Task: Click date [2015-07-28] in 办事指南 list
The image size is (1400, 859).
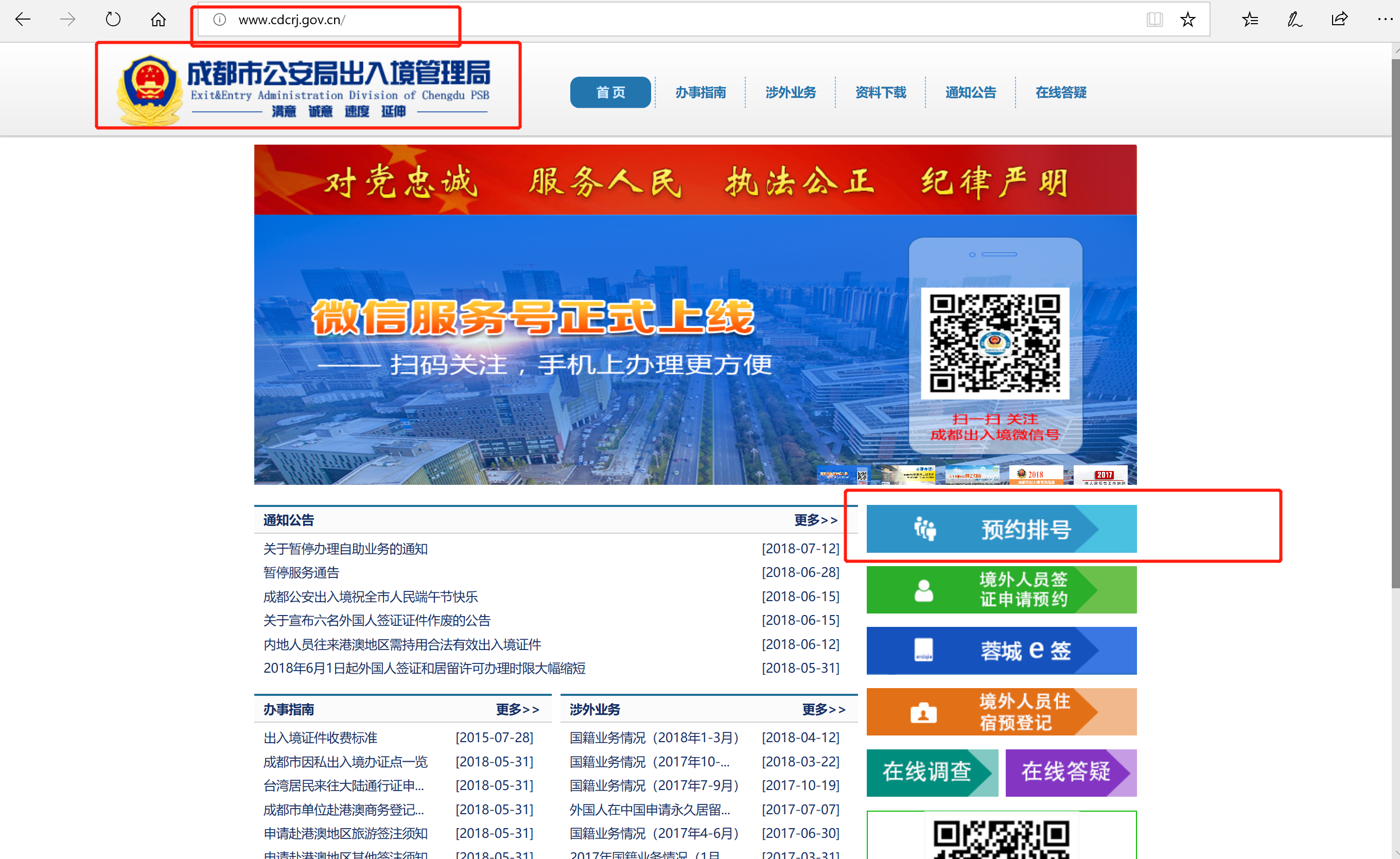Action: [494, 738]
